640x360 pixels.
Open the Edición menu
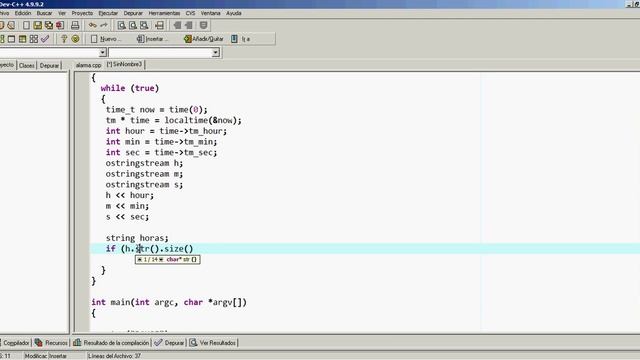[23, 13]
